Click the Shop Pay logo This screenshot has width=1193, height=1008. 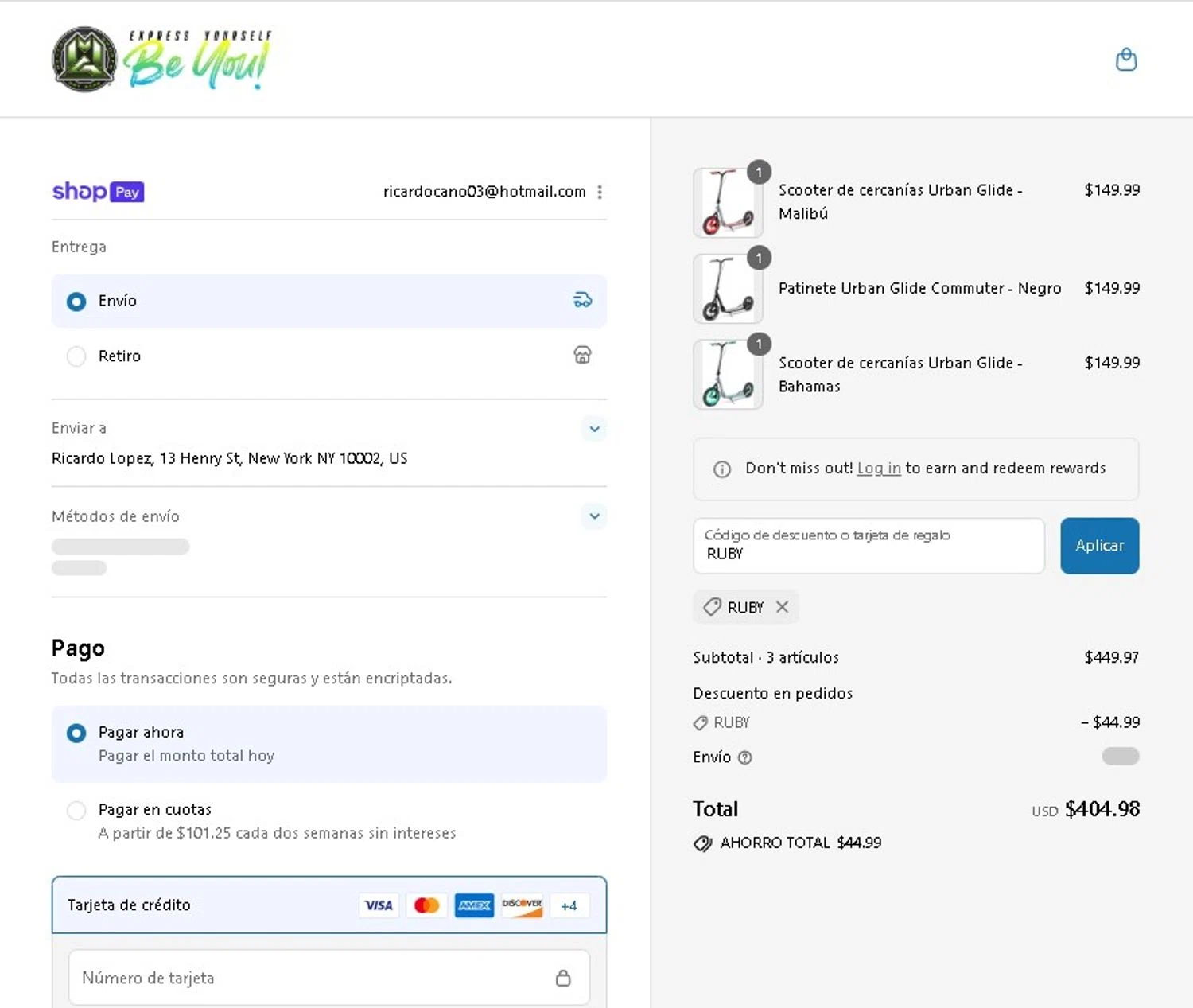click(98, 192)
